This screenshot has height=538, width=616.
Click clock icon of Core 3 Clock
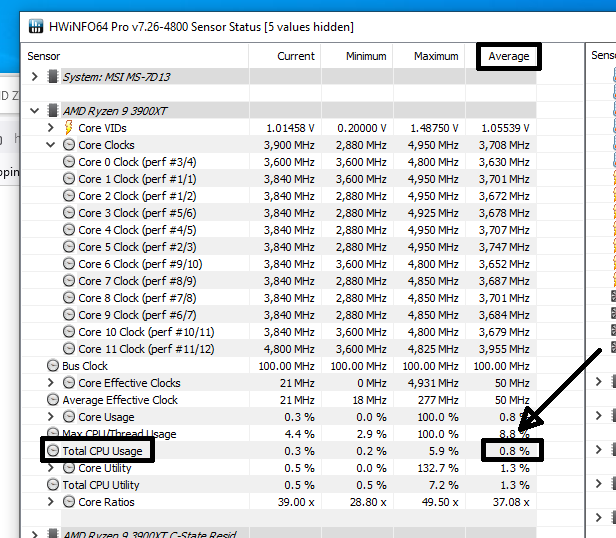coord(69,213)
